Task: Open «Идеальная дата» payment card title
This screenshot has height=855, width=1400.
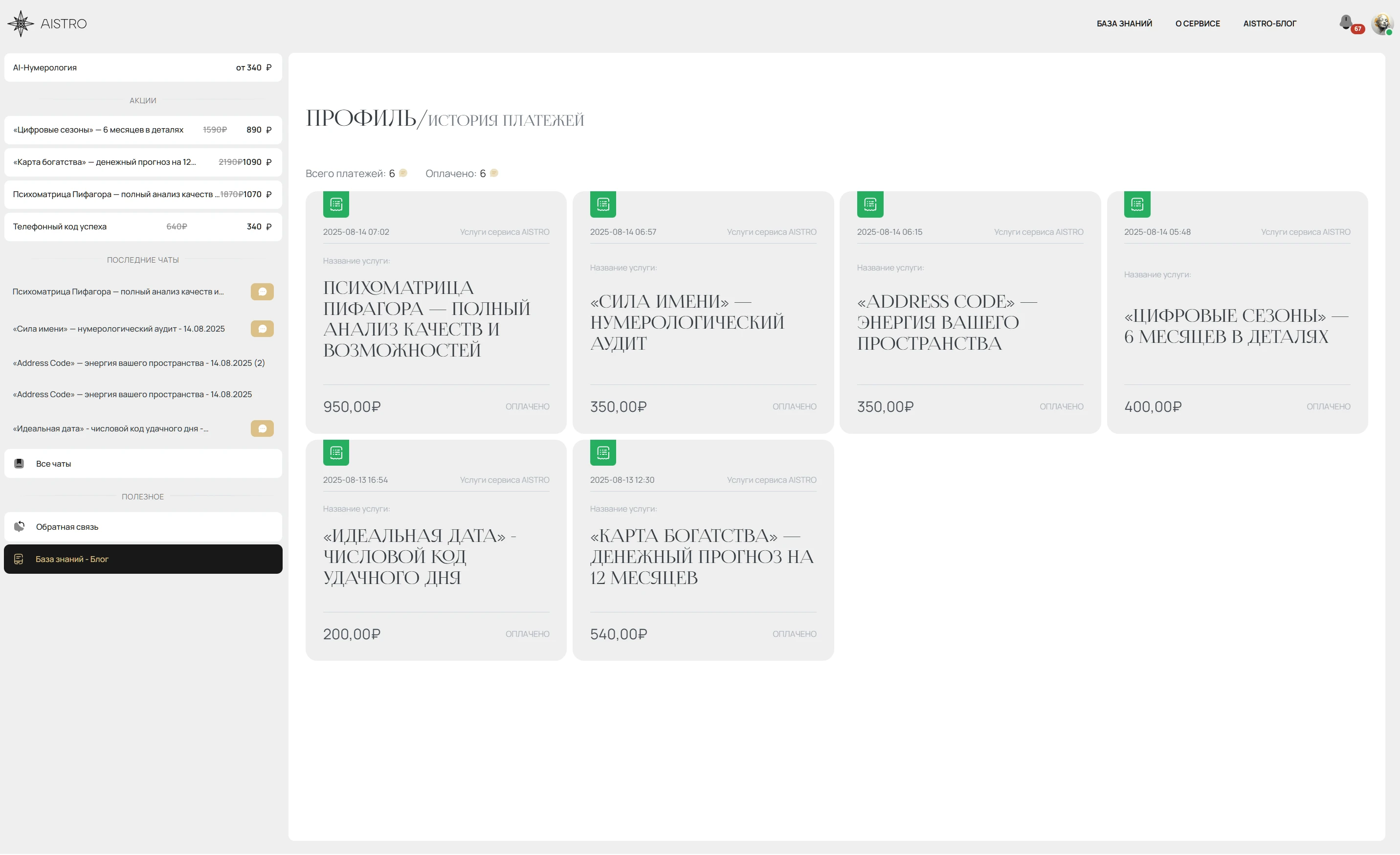Action: [420, 557]
